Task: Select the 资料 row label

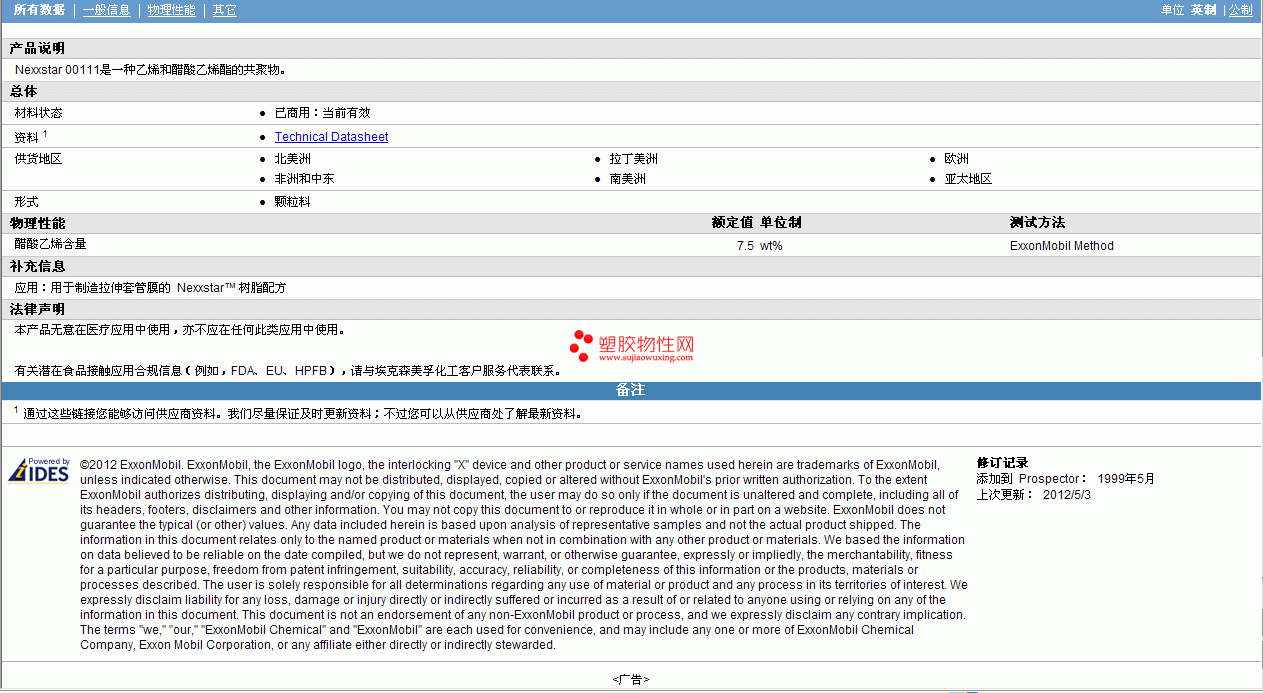Action: [x=31, y=137]
